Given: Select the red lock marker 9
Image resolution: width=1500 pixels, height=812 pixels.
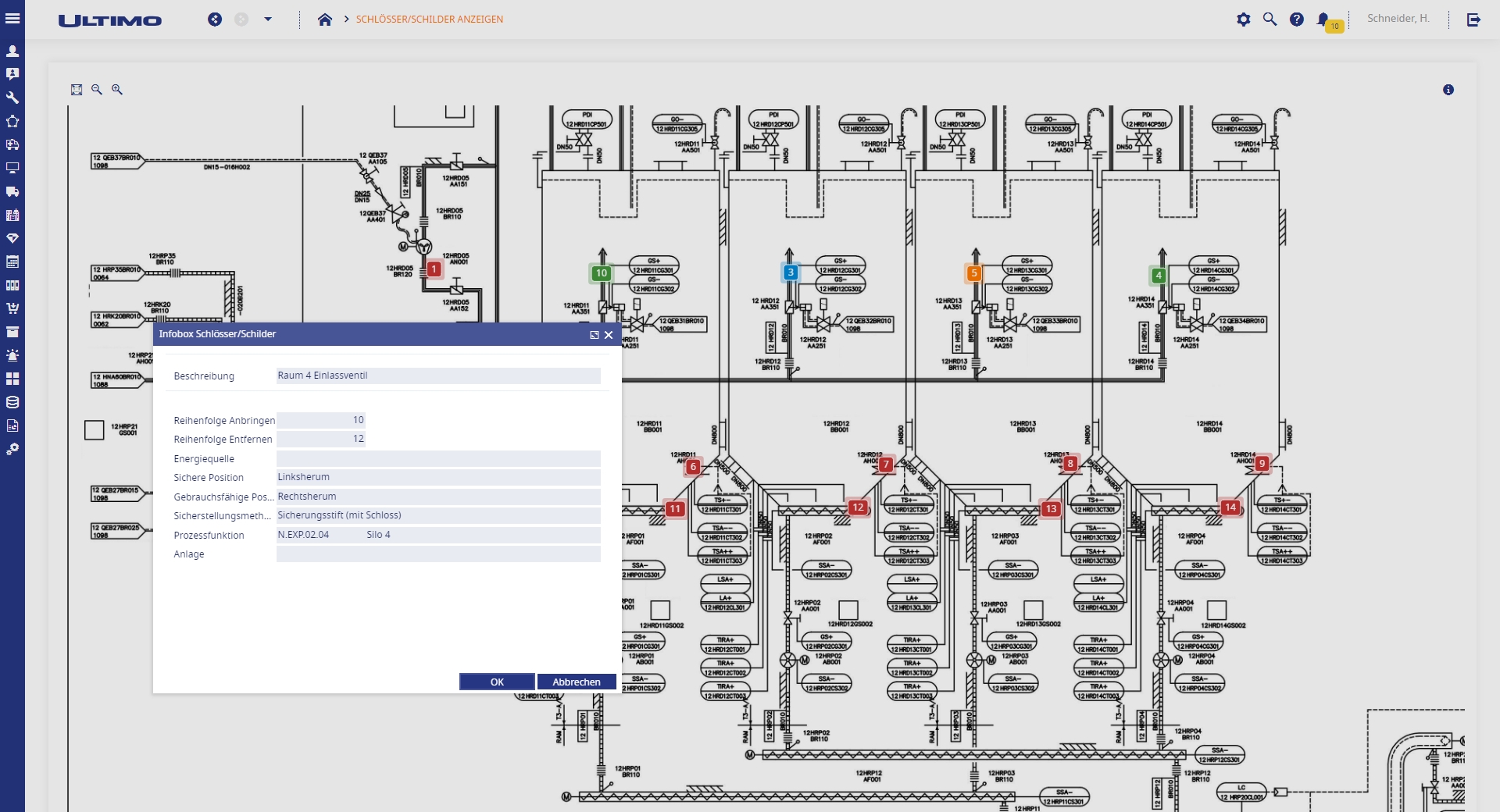Looking at the screenshot, I should coord(1262,463).
